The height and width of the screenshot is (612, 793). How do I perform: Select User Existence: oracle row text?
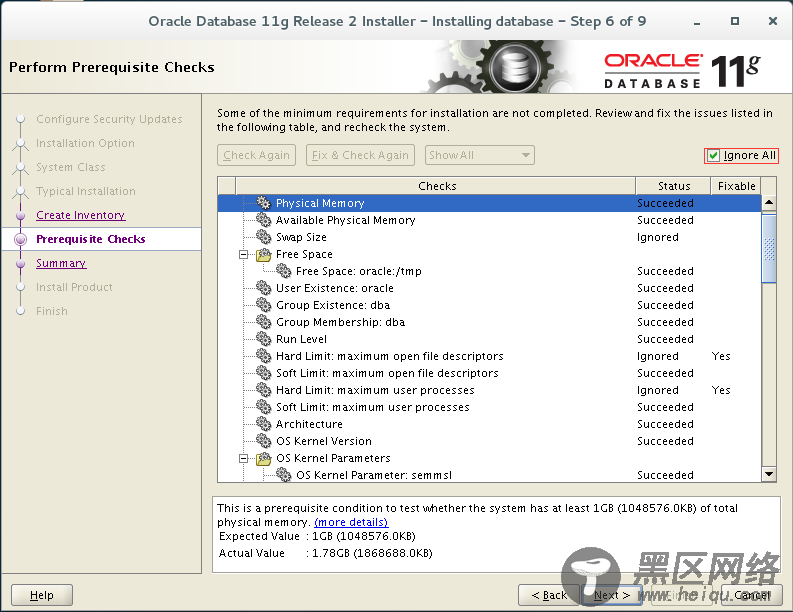(335, 288)
